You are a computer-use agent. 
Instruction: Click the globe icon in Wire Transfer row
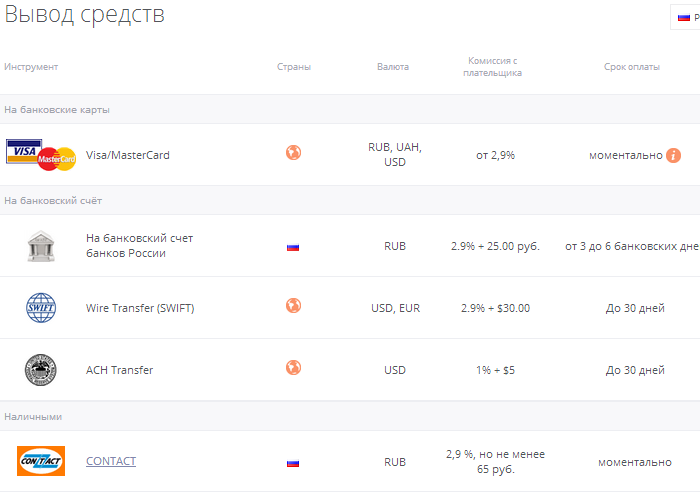click(293, 306)
